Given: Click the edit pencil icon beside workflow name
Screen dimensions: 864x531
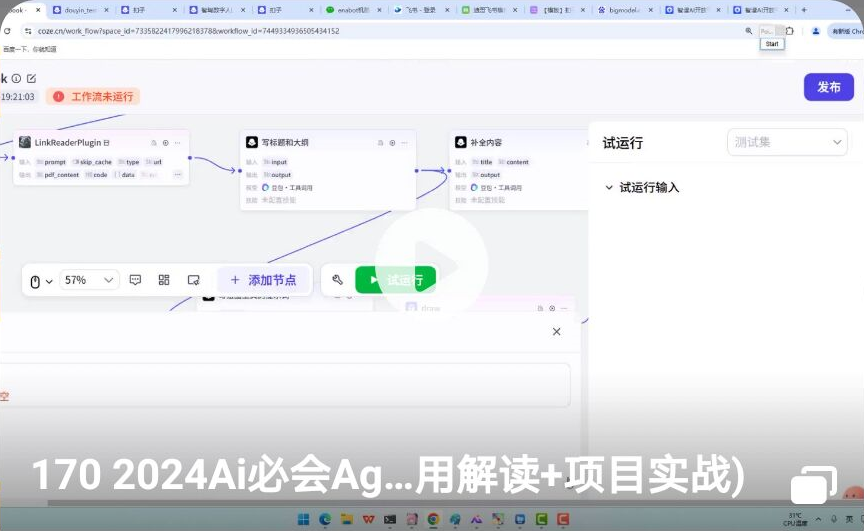Looking at the screenshot, I should pos(31,78).
